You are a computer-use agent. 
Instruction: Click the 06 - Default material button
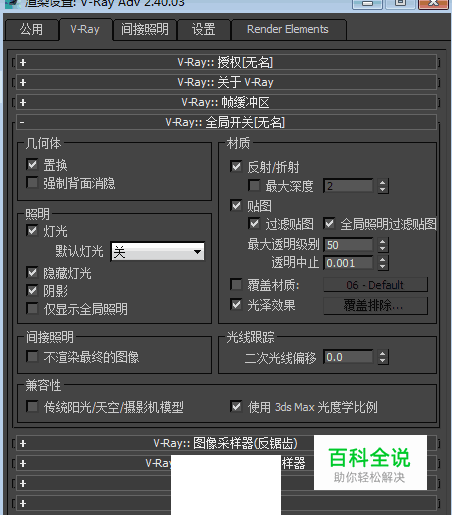[x=375, y=285]
